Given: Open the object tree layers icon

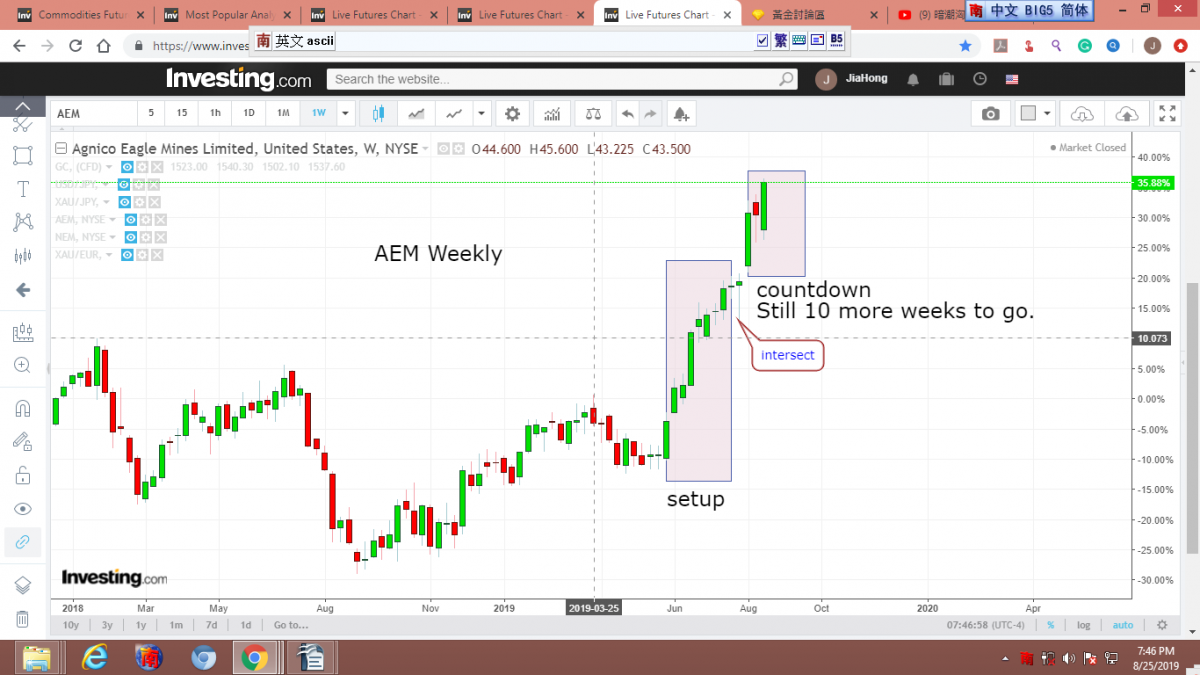Looking at the screenshot, I should 22,585.
